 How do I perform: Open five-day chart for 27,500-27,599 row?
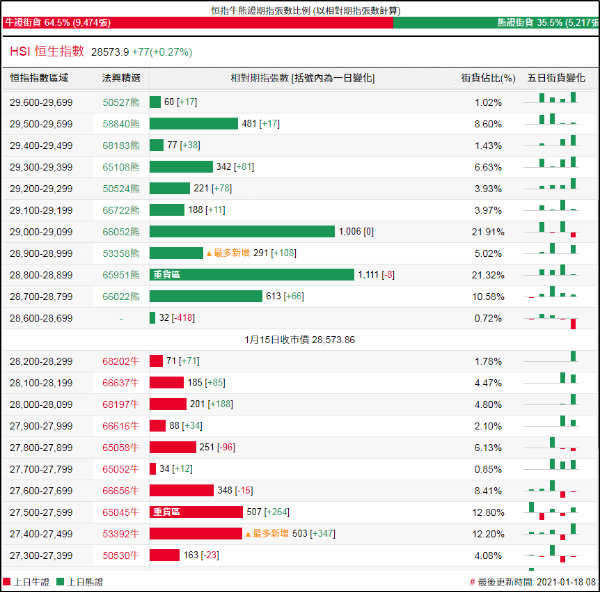click(551, 511)
